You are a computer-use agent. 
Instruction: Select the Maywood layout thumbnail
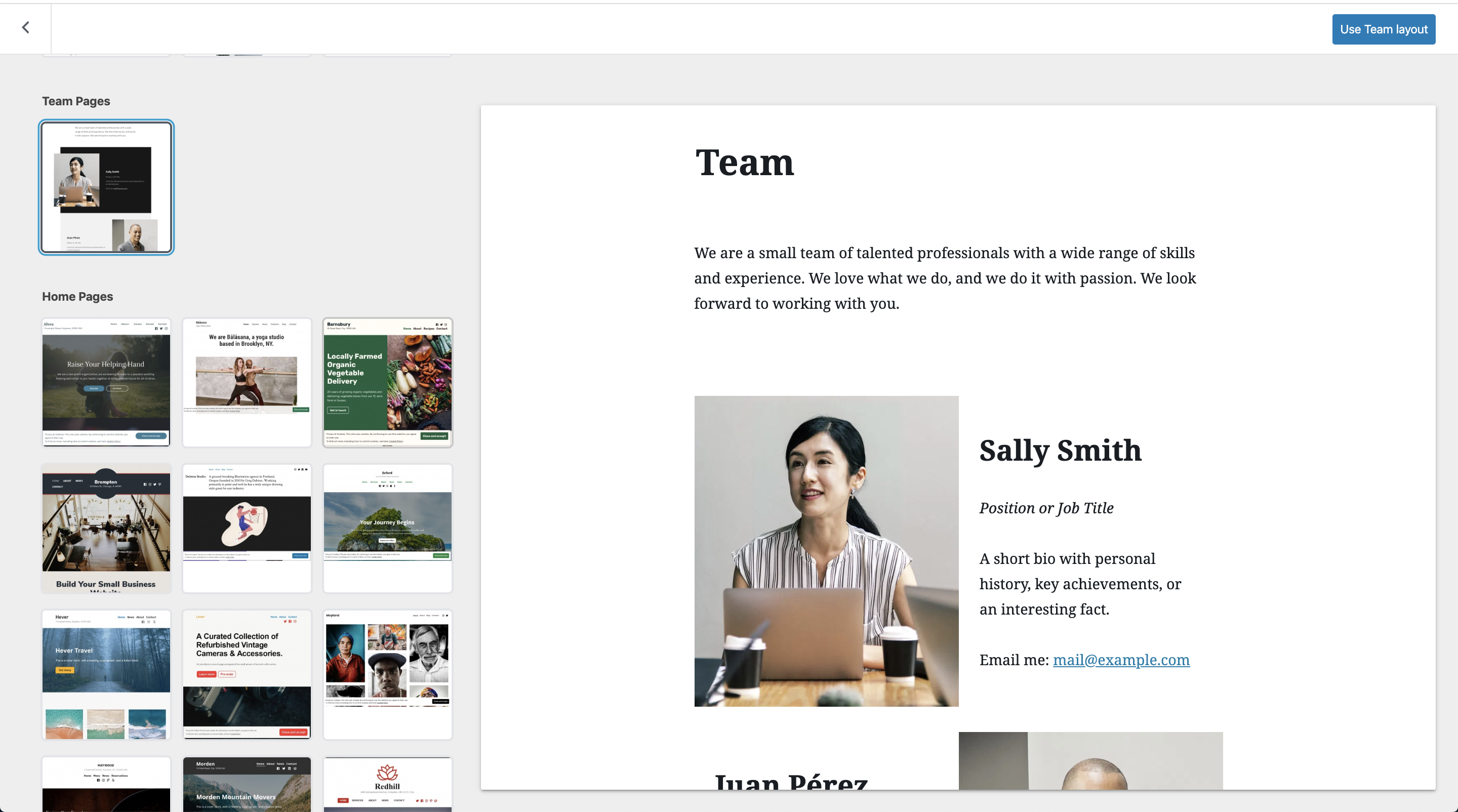pyautogui.click(x=106, y=784)
